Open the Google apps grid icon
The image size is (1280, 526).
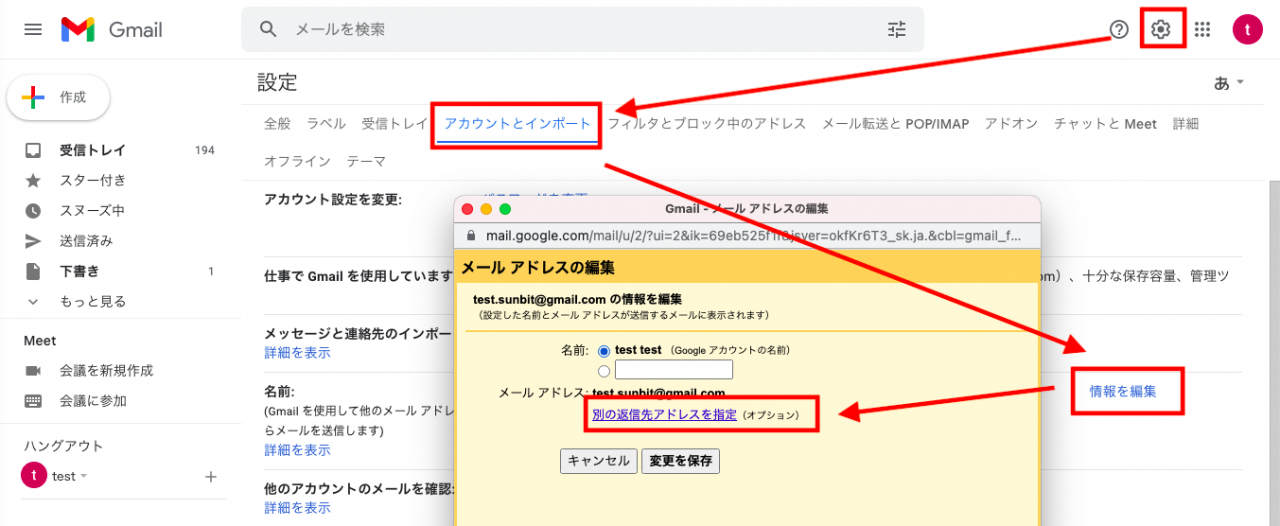tap(1203, 30)
